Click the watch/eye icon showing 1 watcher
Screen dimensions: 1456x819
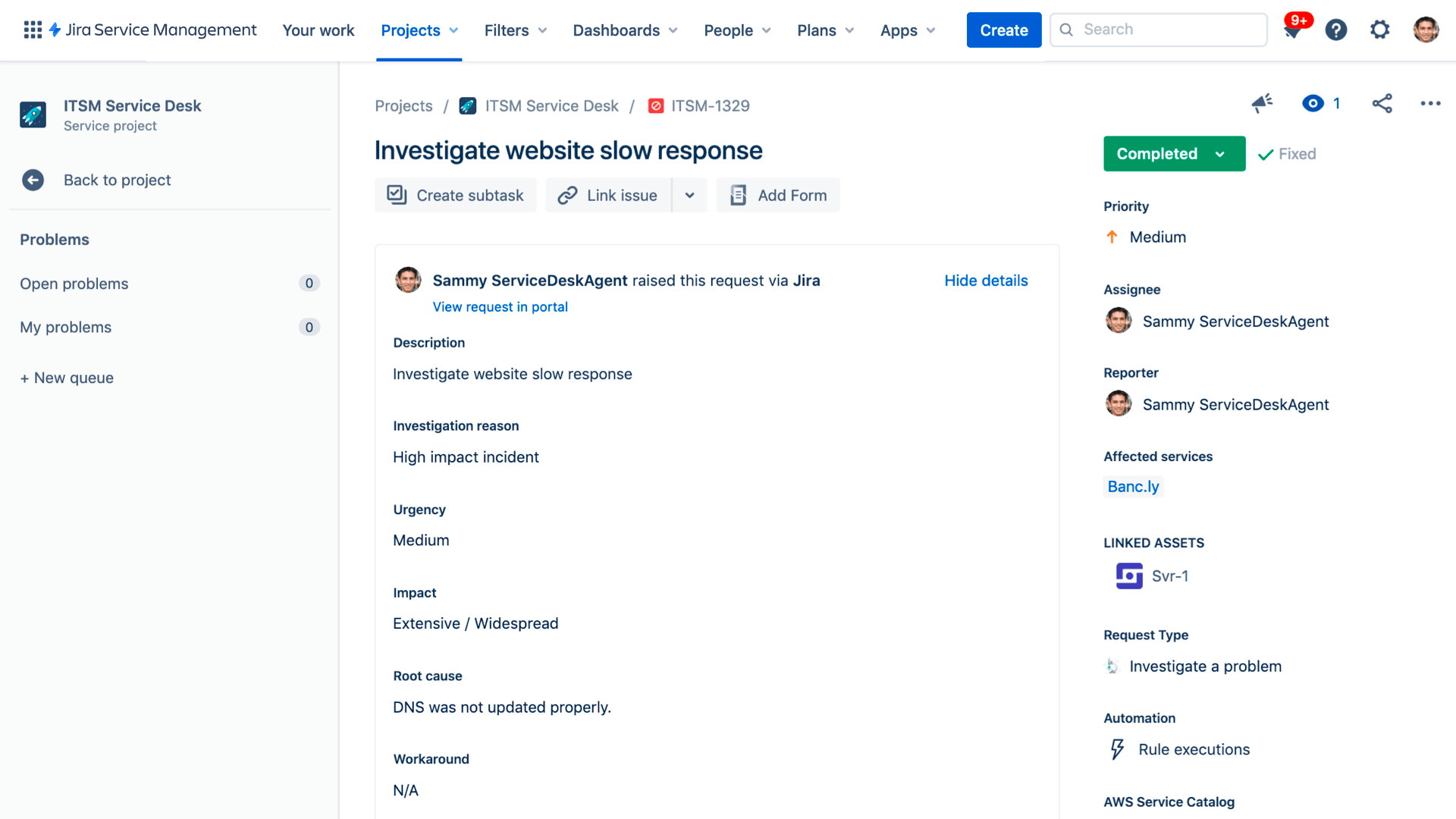coord(1313,103)
